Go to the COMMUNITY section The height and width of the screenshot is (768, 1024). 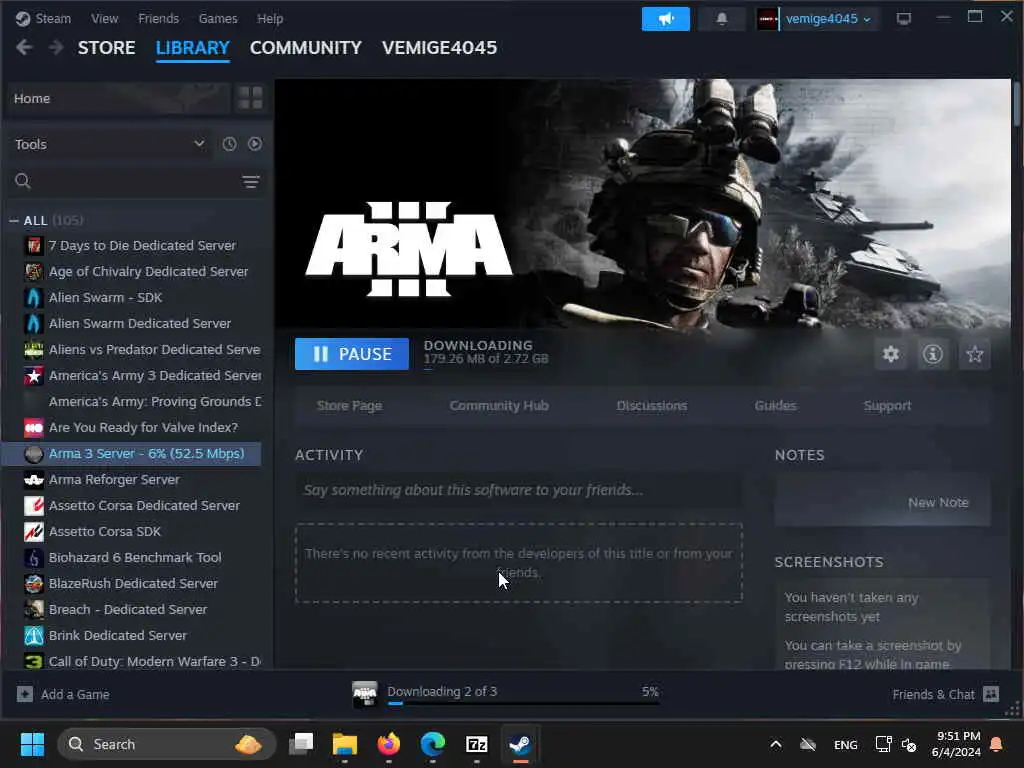click(x=306, y=48)
